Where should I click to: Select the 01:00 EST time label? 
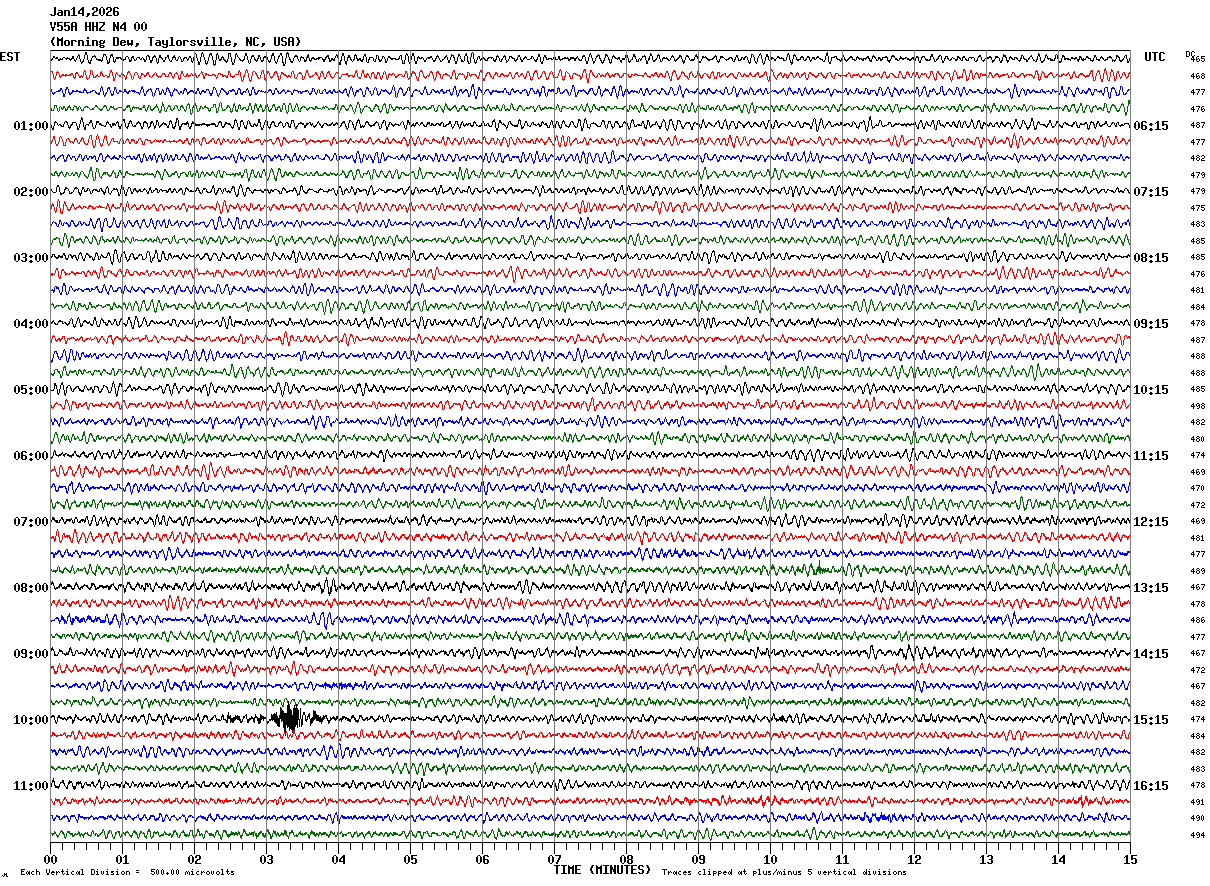coord(31,126)
